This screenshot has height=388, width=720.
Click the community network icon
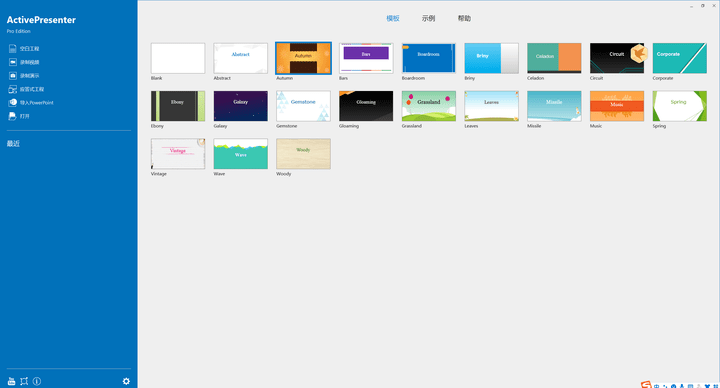point(24,381)
